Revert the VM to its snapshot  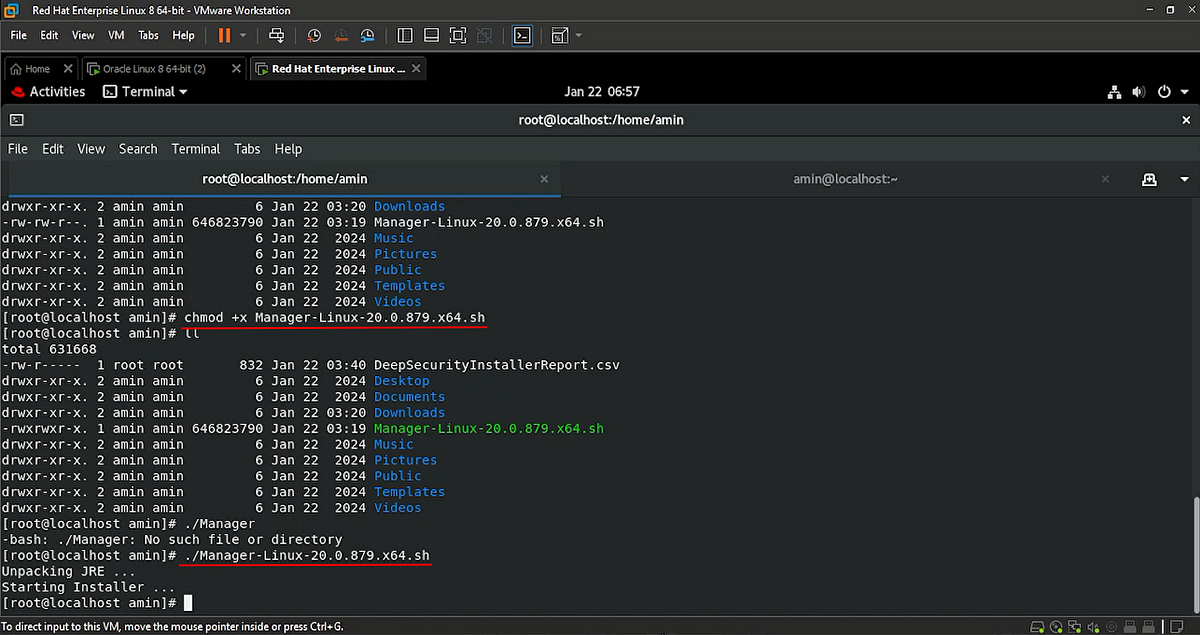click(x=341, y=35)
